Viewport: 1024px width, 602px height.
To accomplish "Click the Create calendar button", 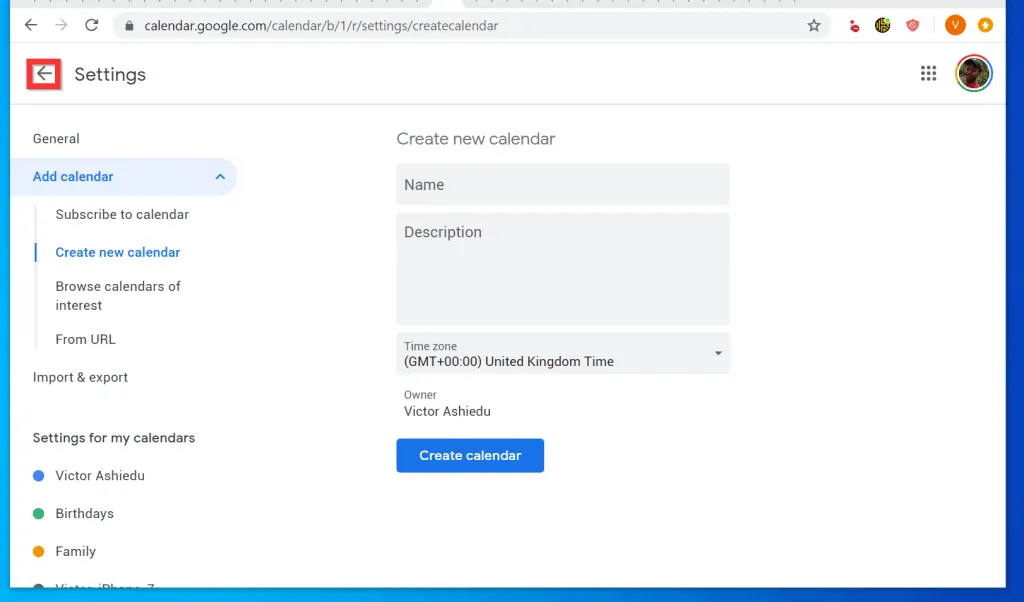I will (470, 455).
